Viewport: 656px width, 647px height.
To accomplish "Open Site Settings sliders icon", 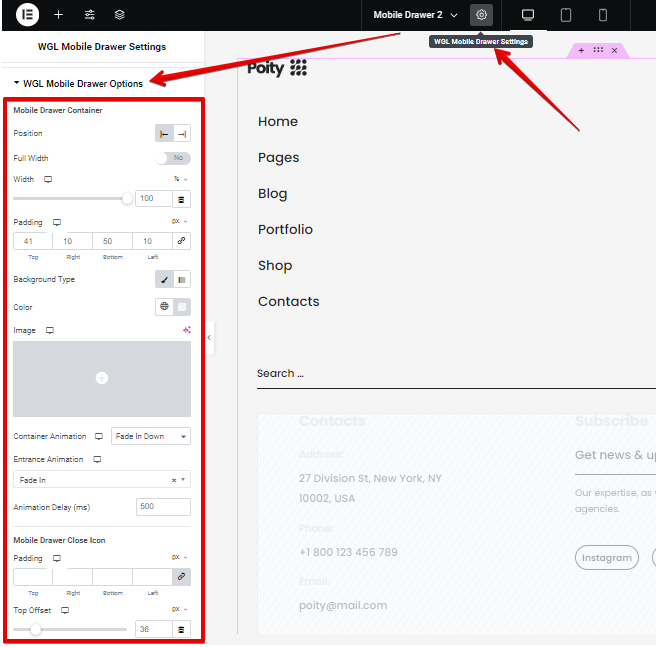I will 90,15.
